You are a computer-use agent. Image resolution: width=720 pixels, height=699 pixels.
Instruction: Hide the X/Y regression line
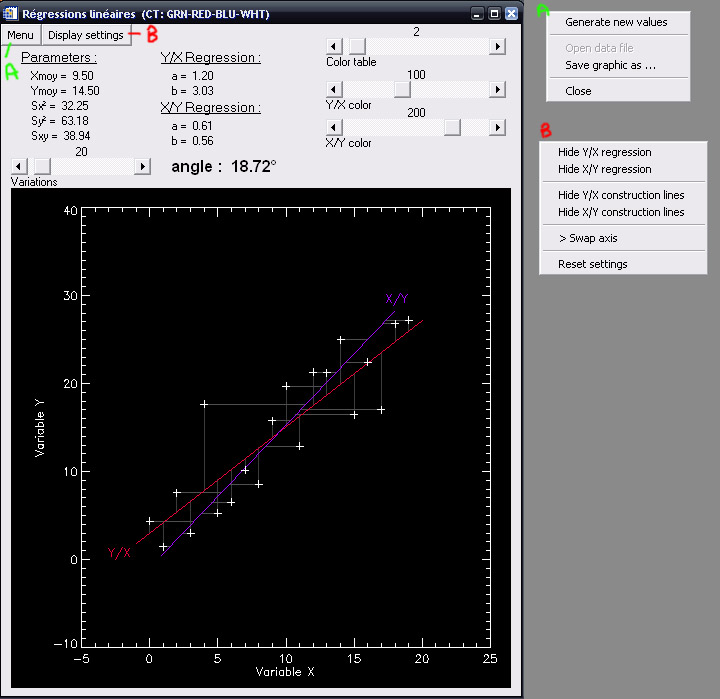tap(604, 169)
